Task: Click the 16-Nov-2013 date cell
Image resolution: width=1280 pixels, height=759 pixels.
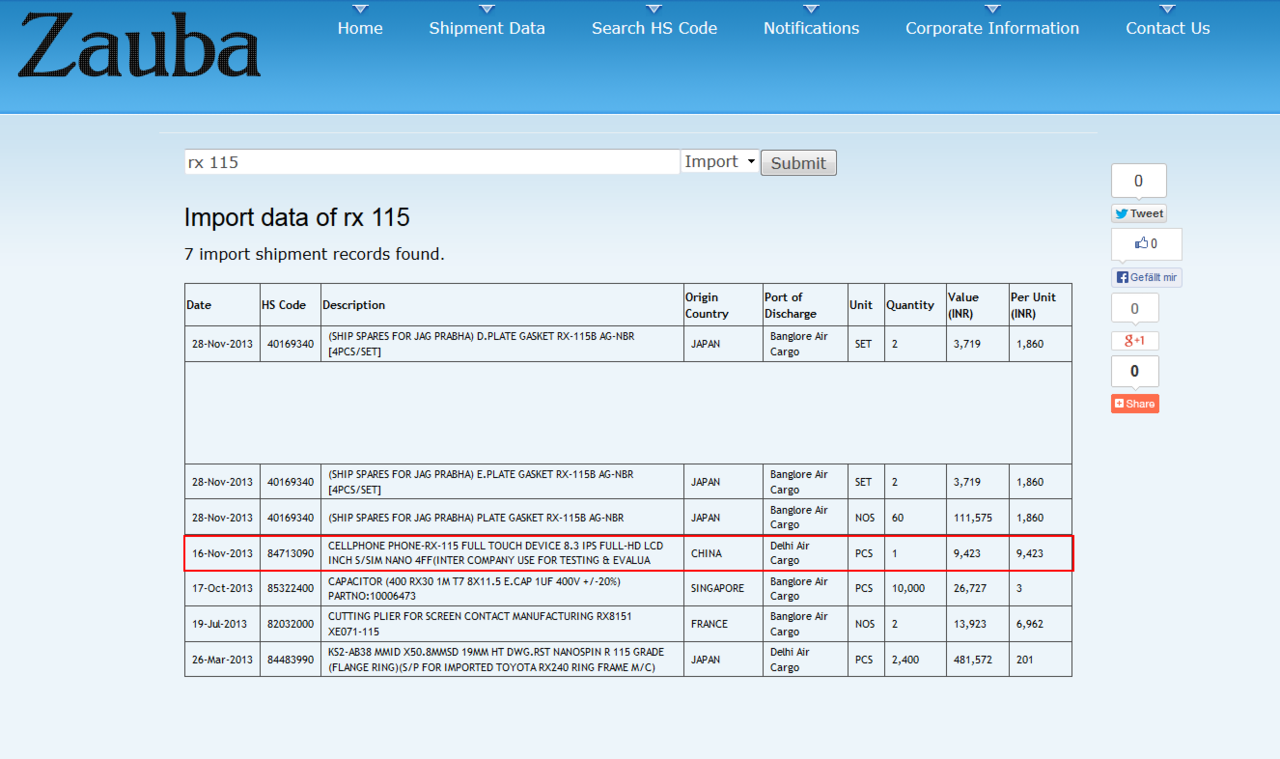Action: 222,553
